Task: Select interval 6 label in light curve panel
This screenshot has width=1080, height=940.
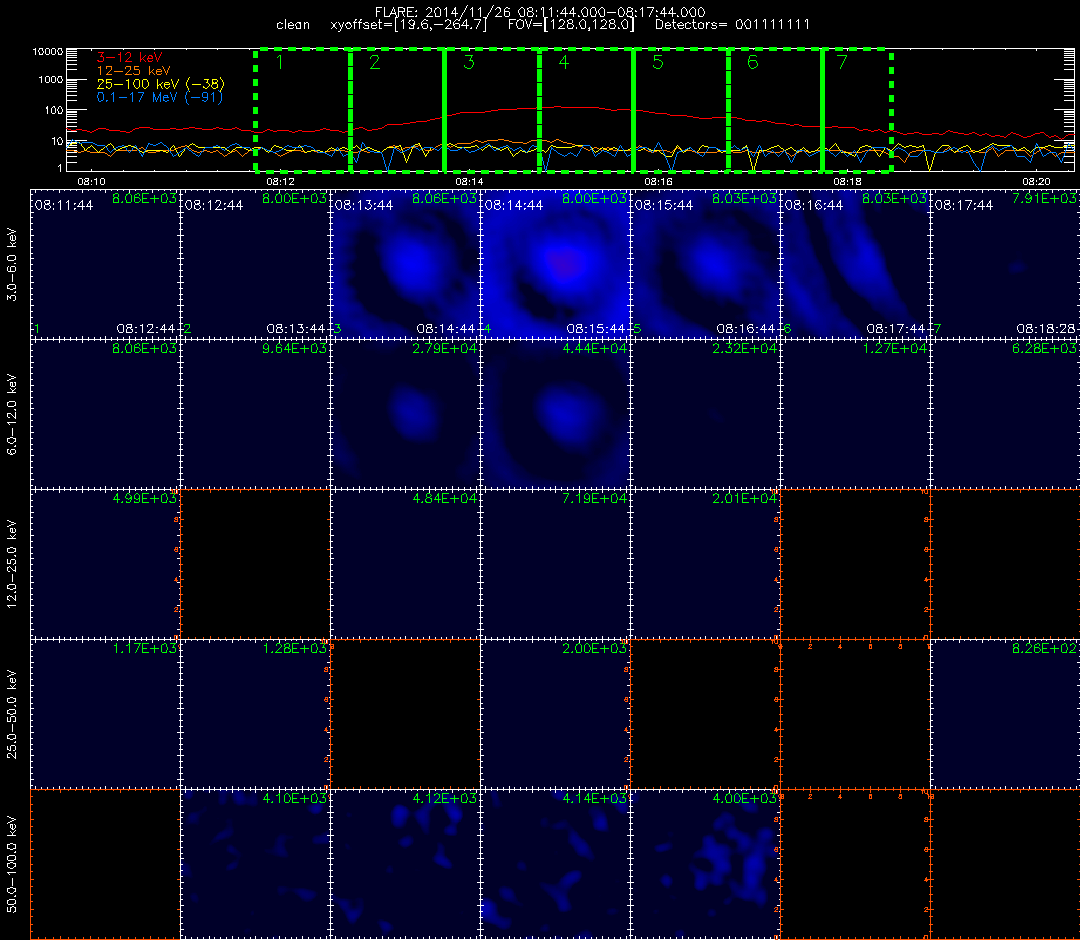Action: (753, 62)
